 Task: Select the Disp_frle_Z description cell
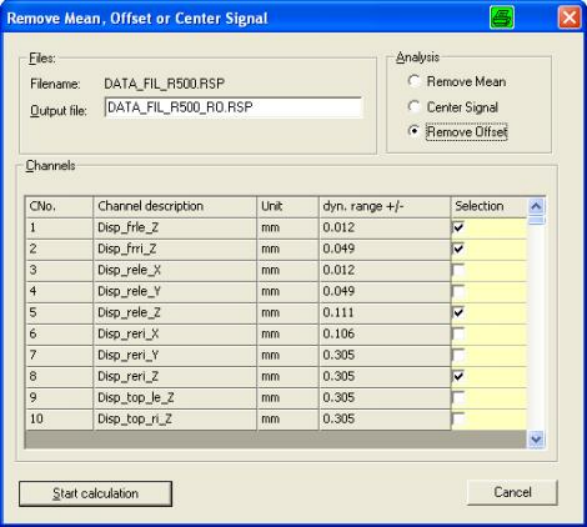175,228
